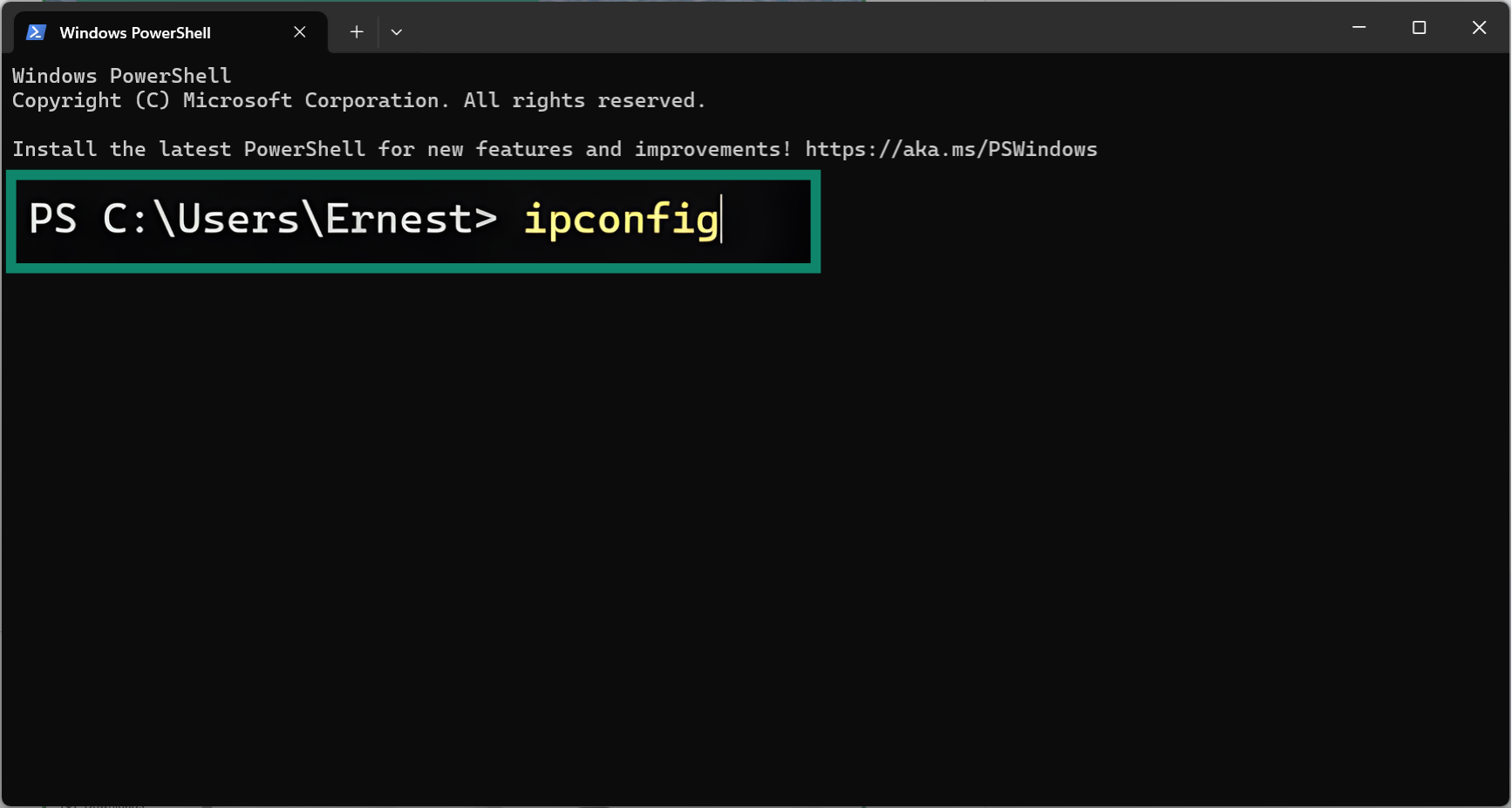1512x808 pixels.
Task: Expand the tab profile selector arrow
Action: point(397,31)
